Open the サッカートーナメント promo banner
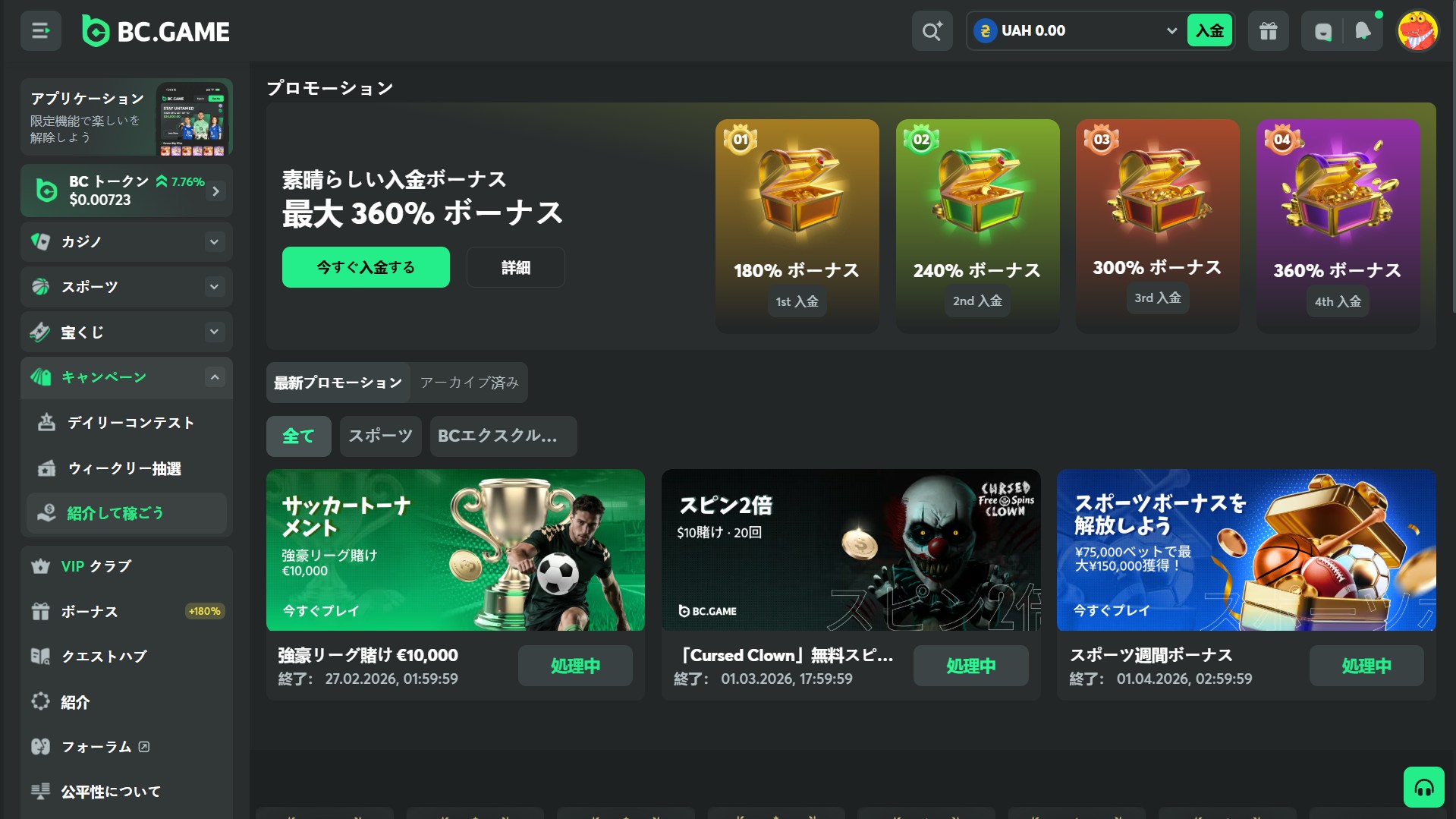Viewport: 1456px width, 819px height. tap(455, 550)
